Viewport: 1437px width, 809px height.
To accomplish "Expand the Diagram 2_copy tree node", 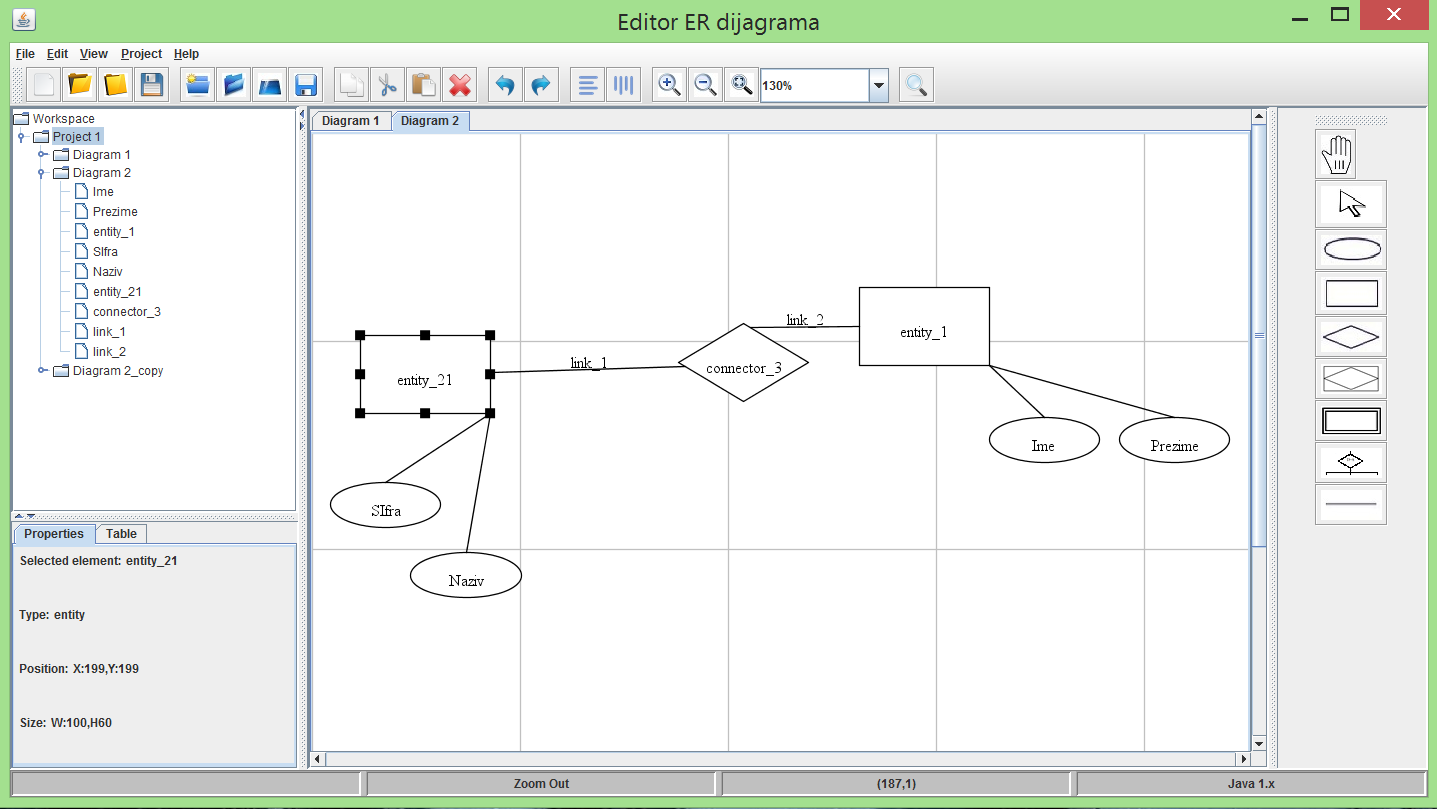I will (42, 371).
